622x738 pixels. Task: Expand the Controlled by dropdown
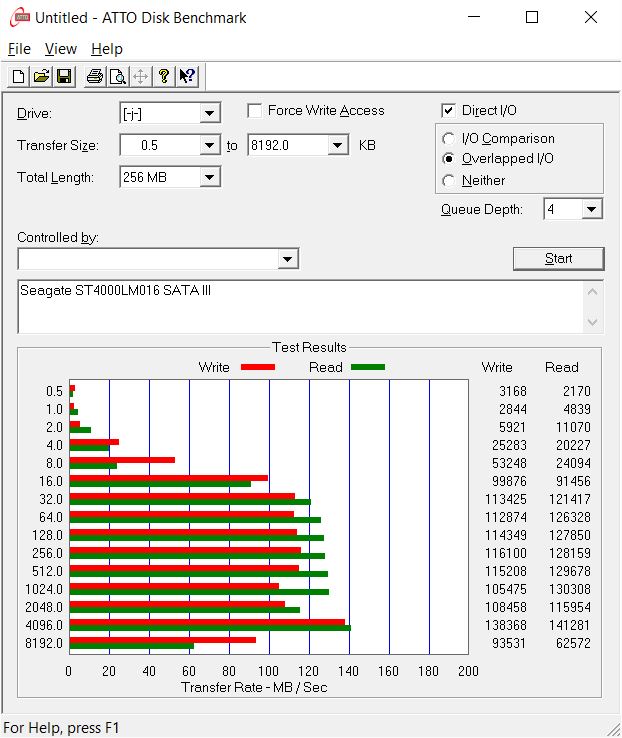click(x=287, y=259)
